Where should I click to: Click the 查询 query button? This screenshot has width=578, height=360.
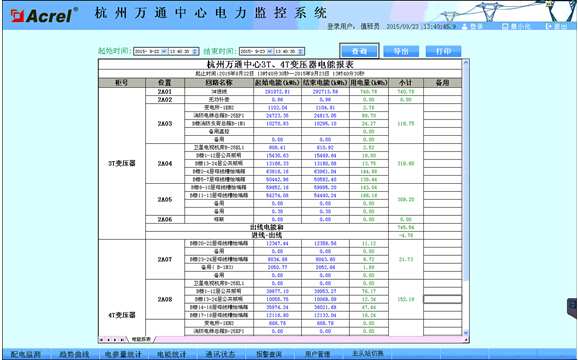point(359,51)
